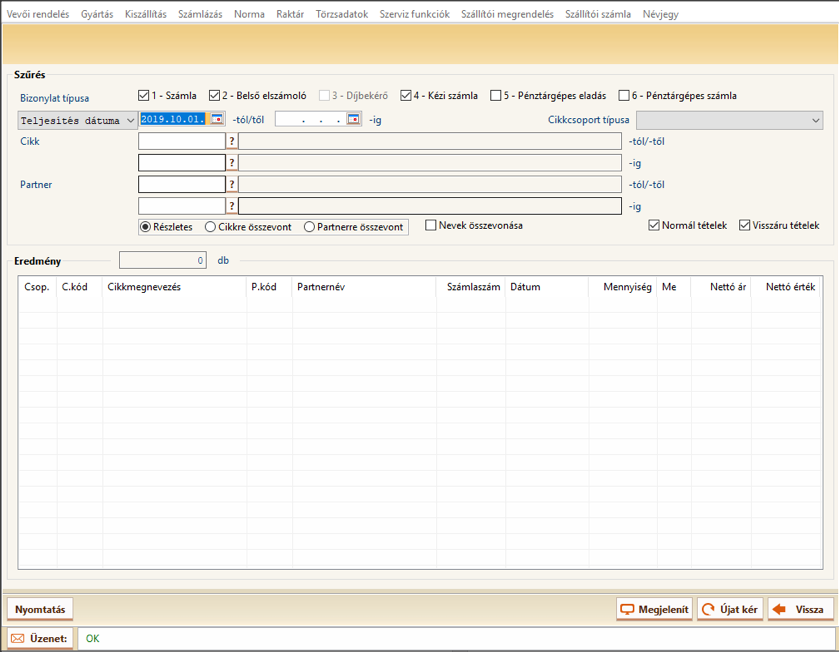Viewport: 839px width, 652px height.
Task: Open the Partner from-lookup question mark
Action: coord(232,185)
